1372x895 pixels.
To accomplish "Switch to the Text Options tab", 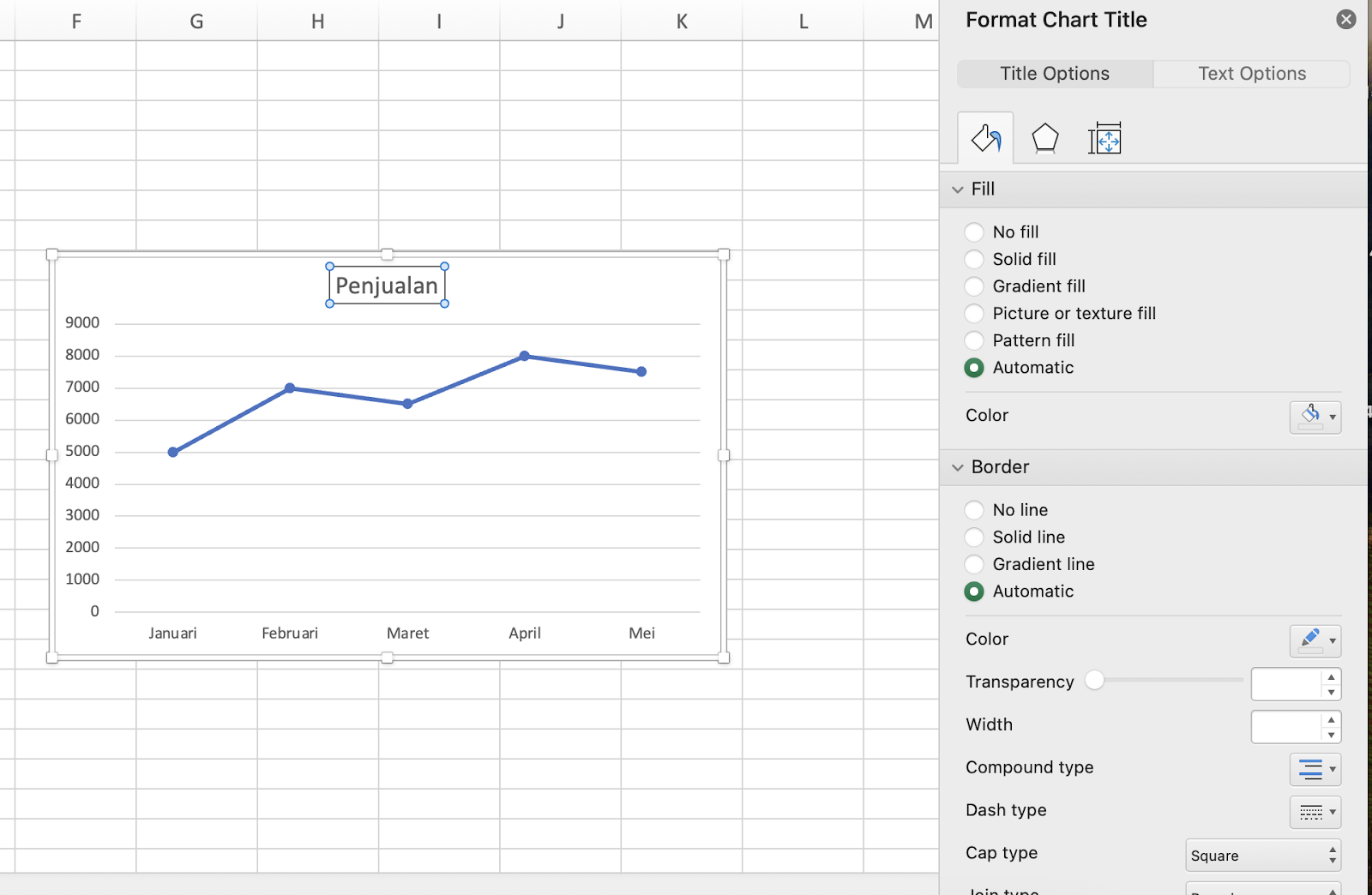I will coord(1252,74).
